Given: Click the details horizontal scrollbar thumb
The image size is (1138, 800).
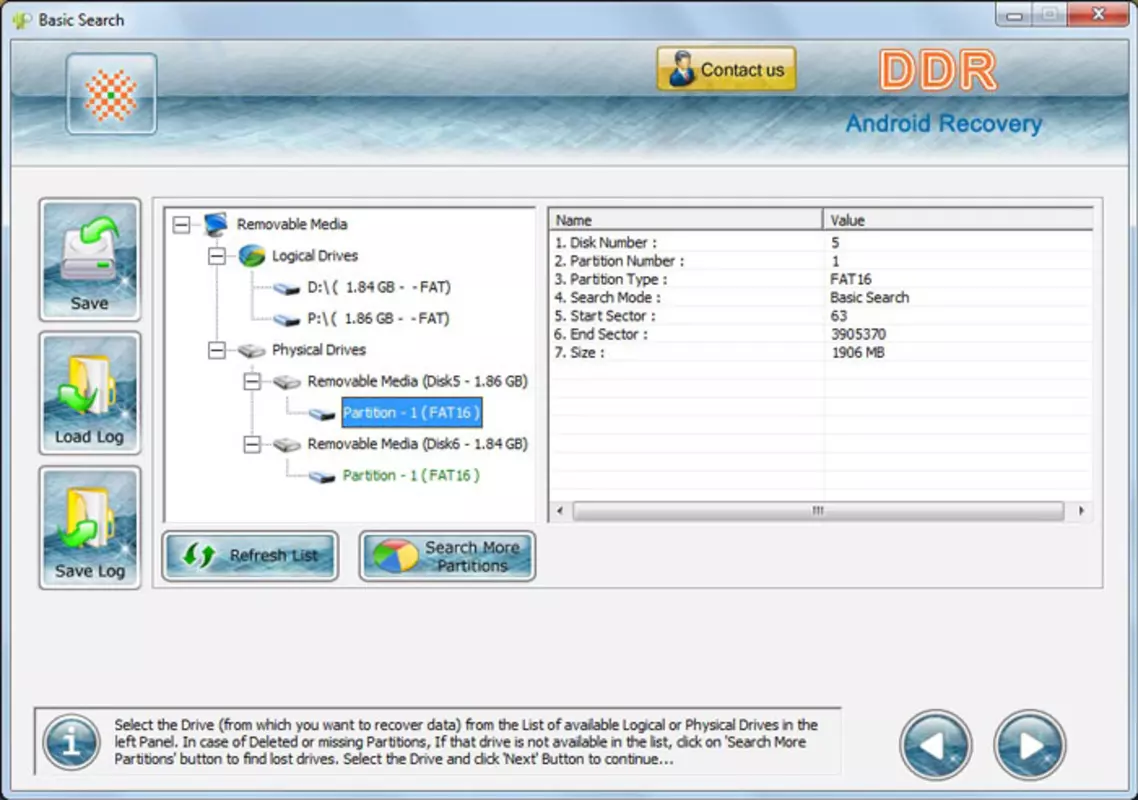Looking at the screenshot, I should point(818,511).
